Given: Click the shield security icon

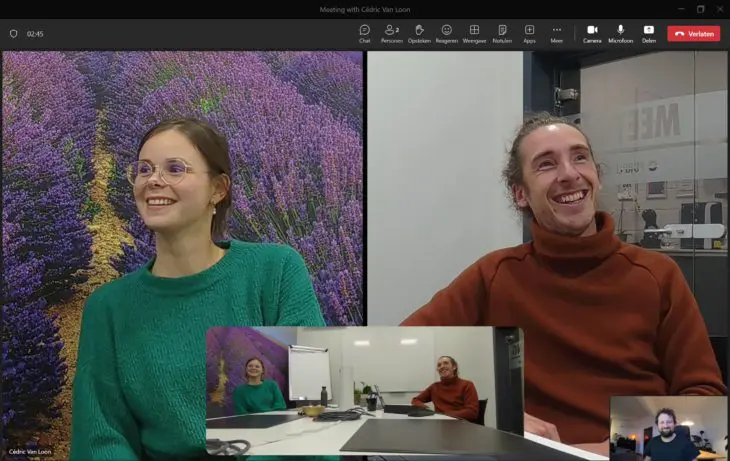Looking at the screenshot, I should click(13, 33).
